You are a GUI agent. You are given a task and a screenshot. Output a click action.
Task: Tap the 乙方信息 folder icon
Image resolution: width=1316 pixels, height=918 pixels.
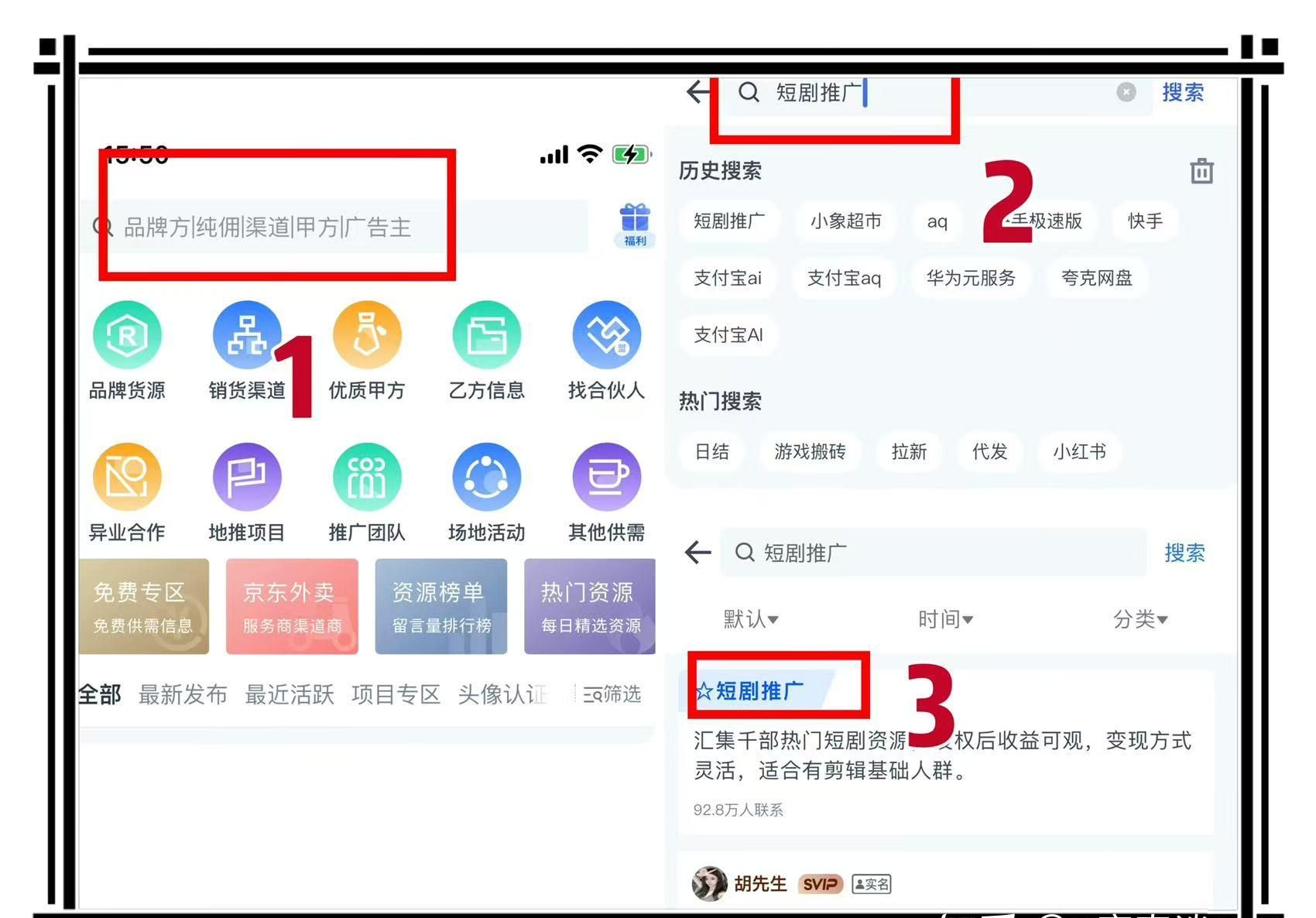click(486, 336)
